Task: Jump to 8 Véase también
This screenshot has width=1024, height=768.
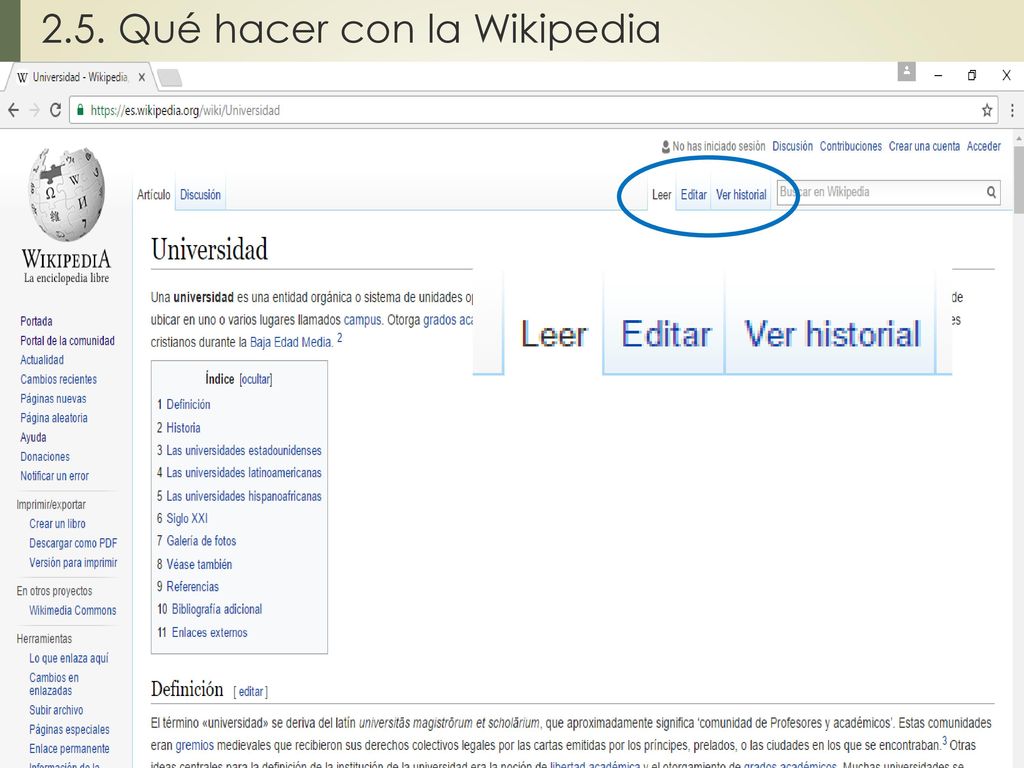Action: pyautogui.click(x=195, y=564)
